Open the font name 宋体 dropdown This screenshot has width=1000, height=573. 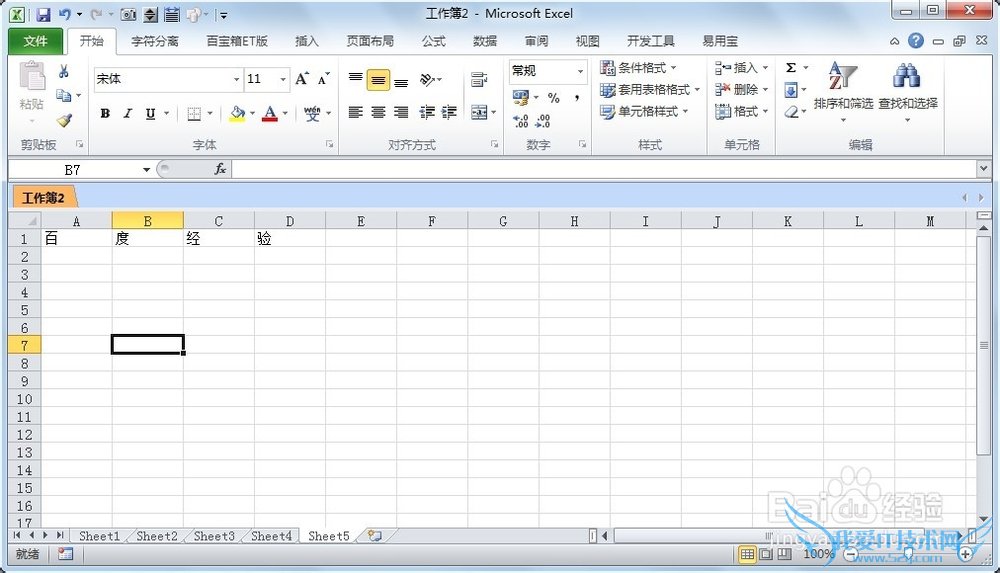(236, 79)
